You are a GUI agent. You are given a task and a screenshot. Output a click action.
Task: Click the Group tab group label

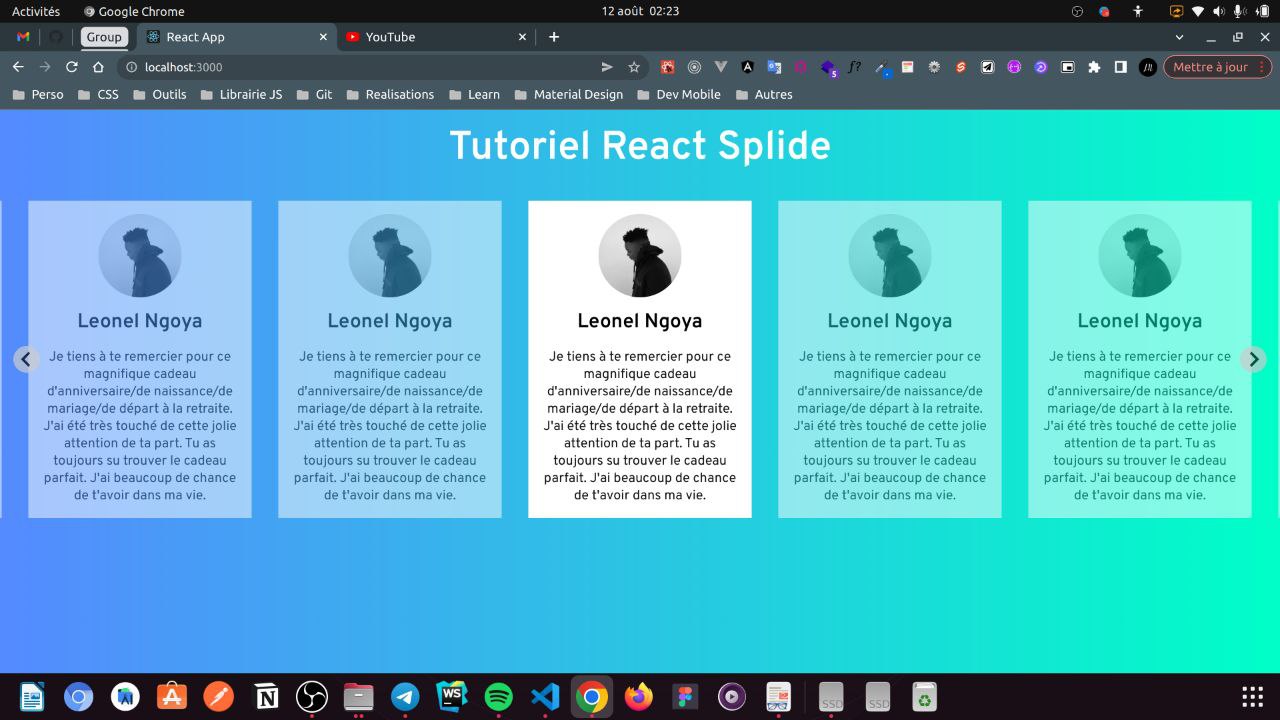pos(103,37)
